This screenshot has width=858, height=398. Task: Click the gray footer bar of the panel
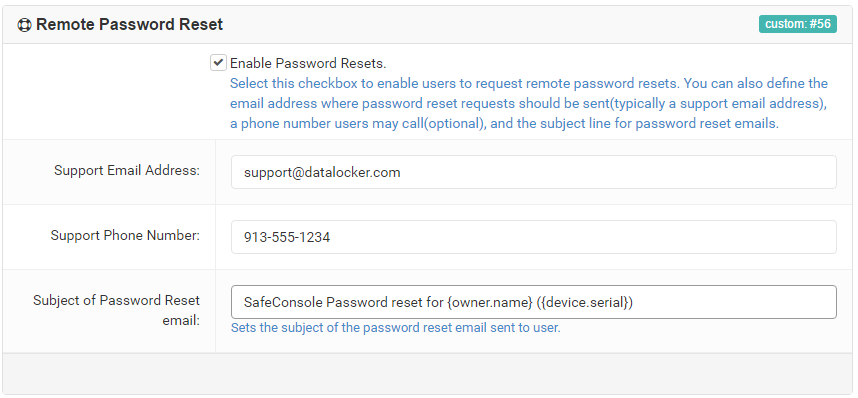pos(428,373)
